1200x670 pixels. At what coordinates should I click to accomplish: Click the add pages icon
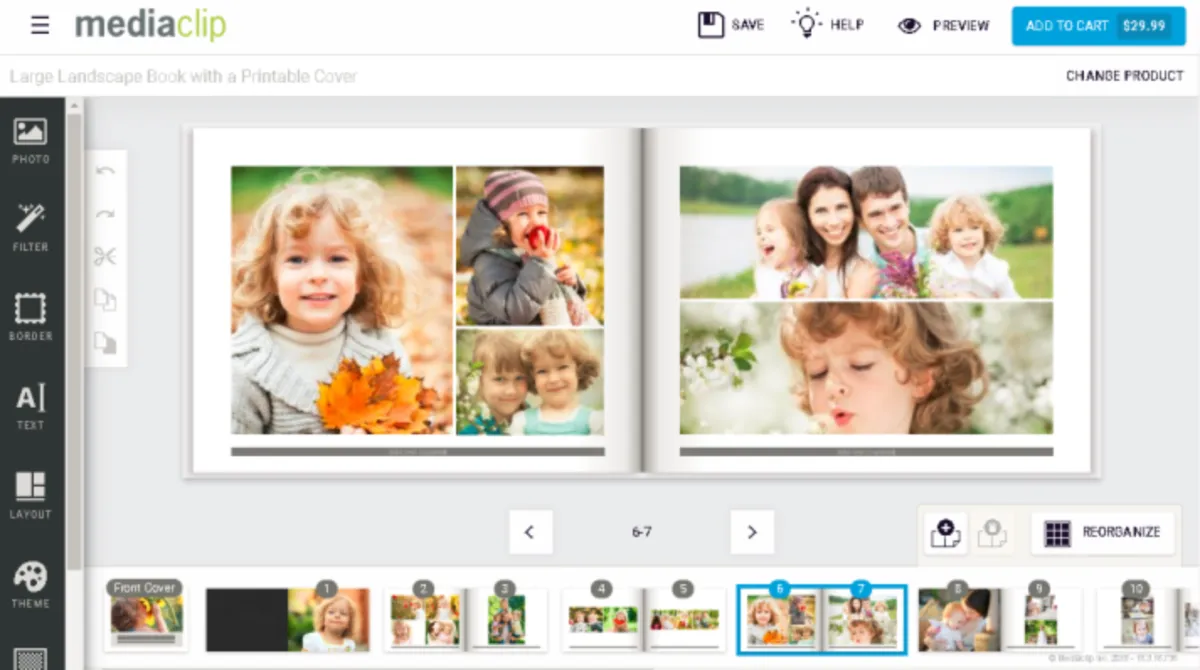pos(945,532)
